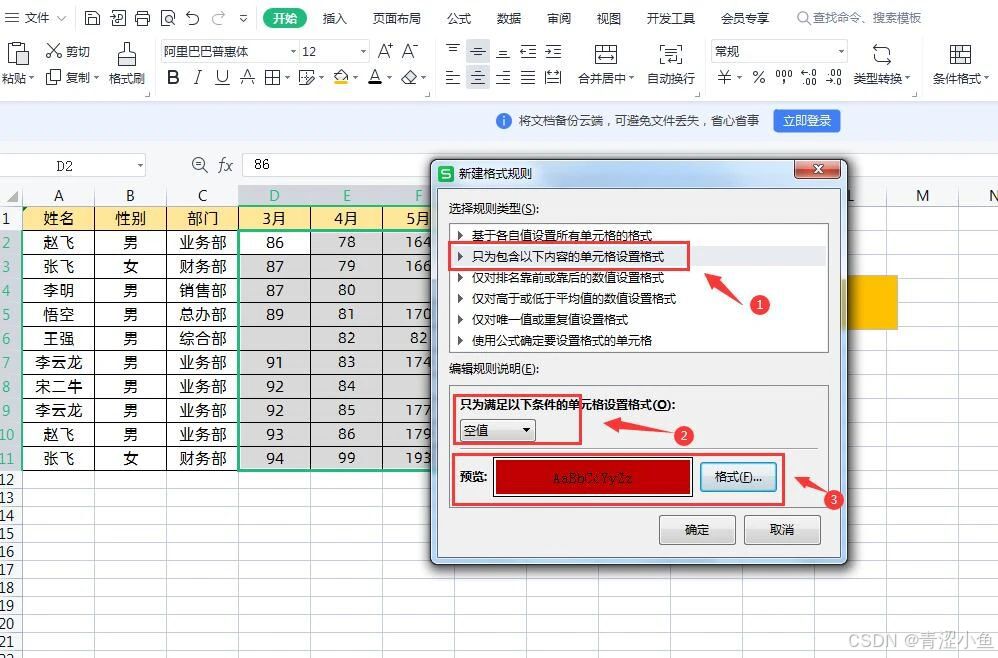Redo the last action
This screenshot has width=998, height=658.
[x=218, y=18]
